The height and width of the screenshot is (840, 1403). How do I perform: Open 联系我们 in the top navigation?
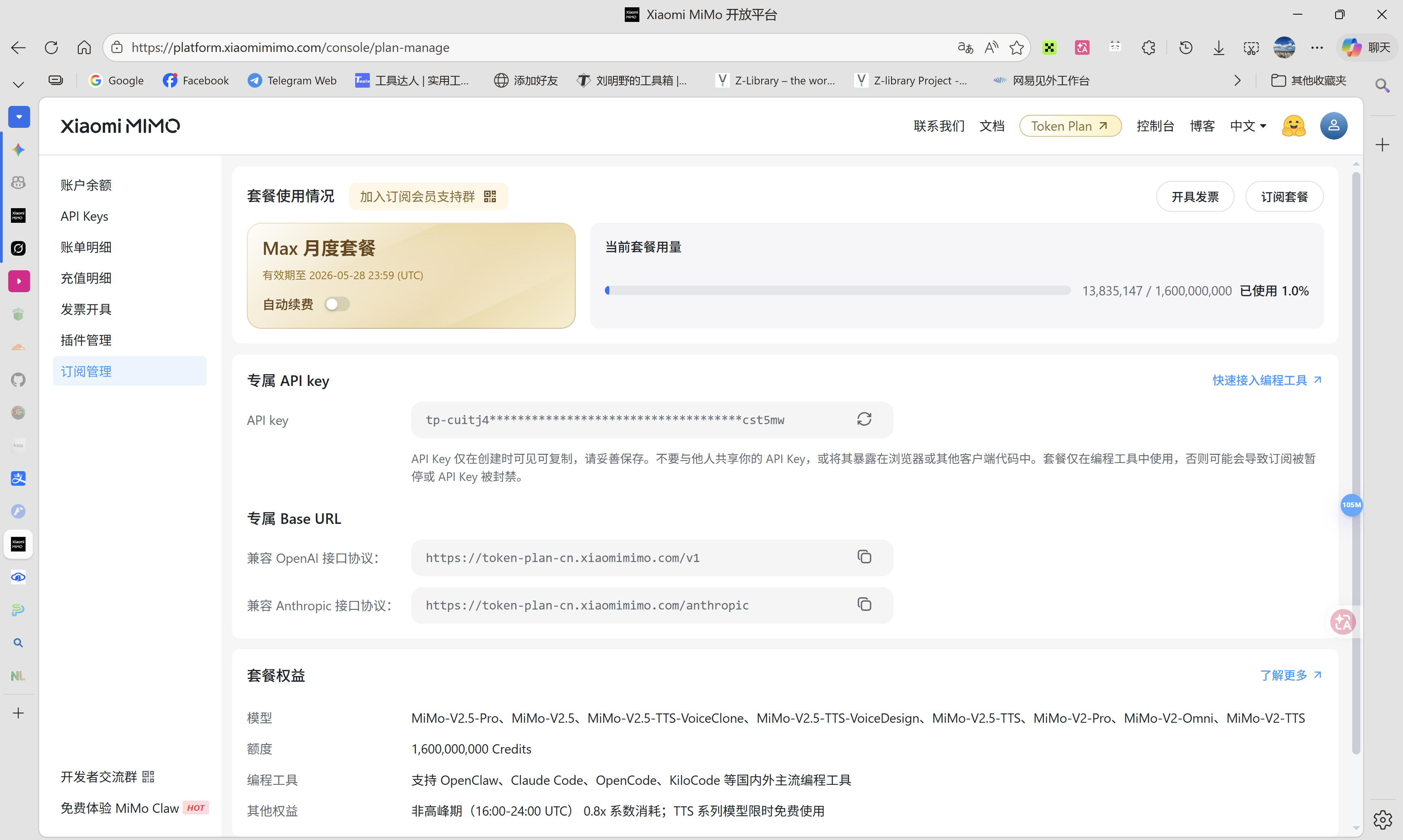click(939, 126)
